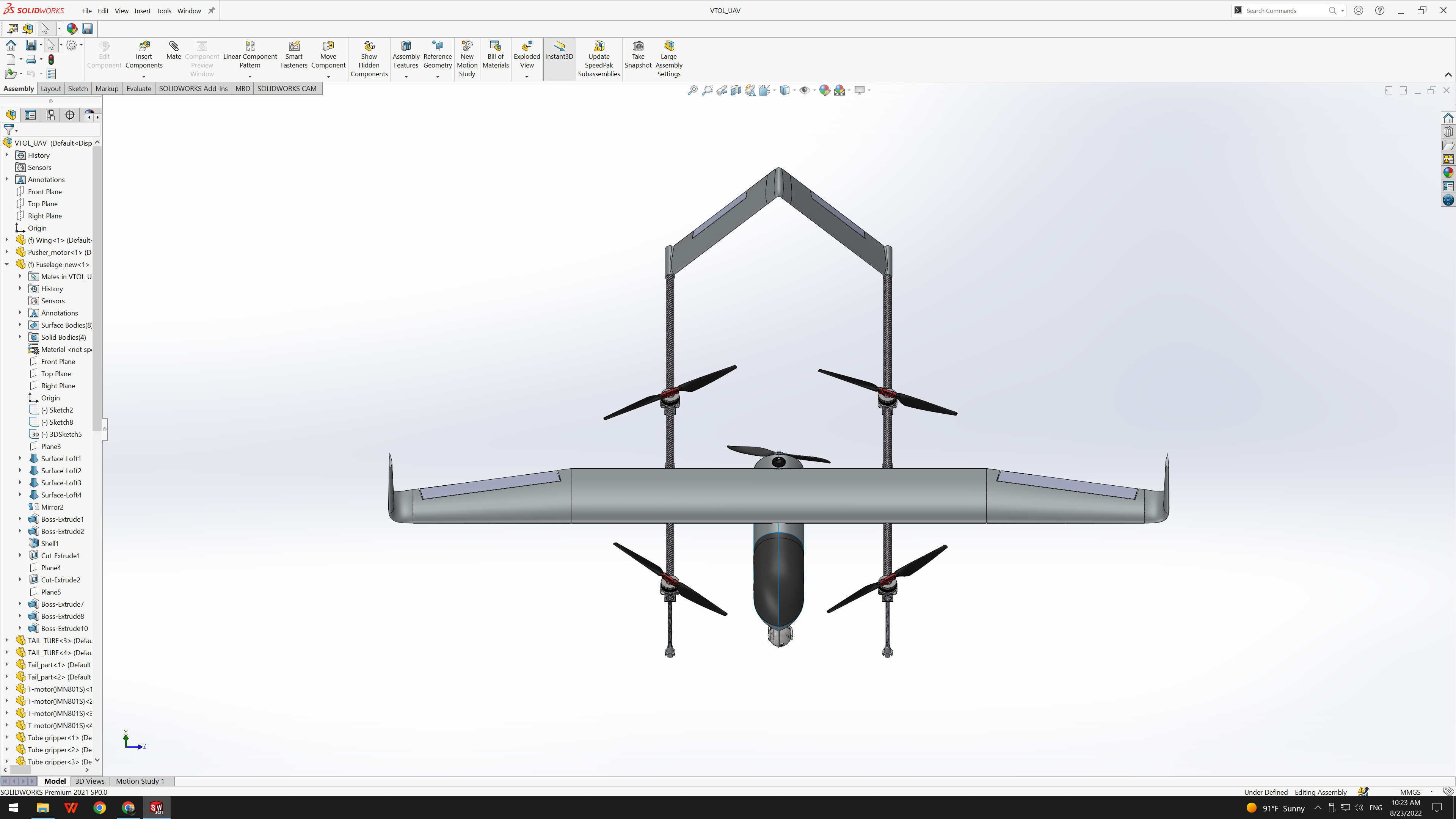Switch to 3D Views tab
Image resolution: width=1456 pixels, height=819 pixels.
[90, 781]
